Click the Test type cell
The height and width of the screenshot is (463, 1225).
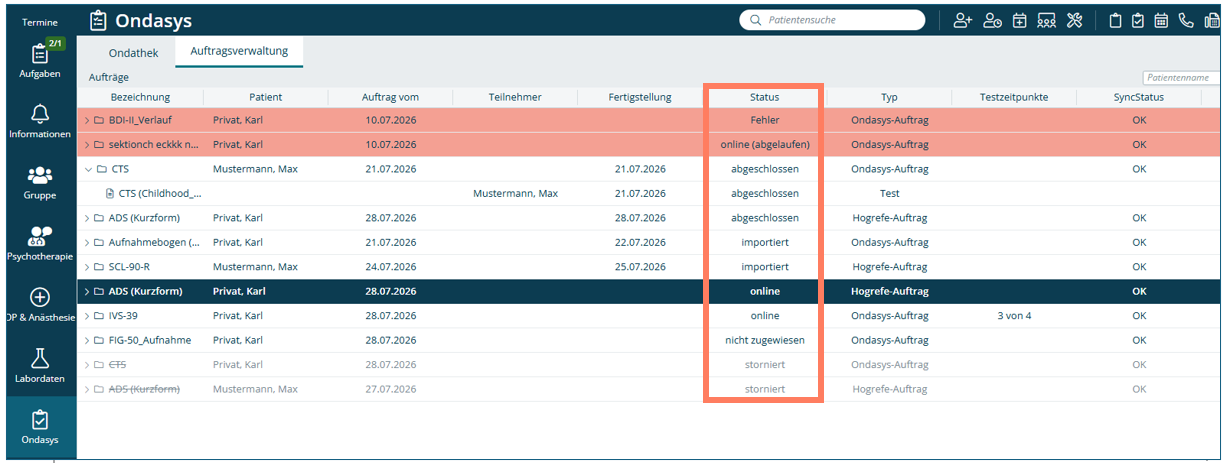click(889, 194)
